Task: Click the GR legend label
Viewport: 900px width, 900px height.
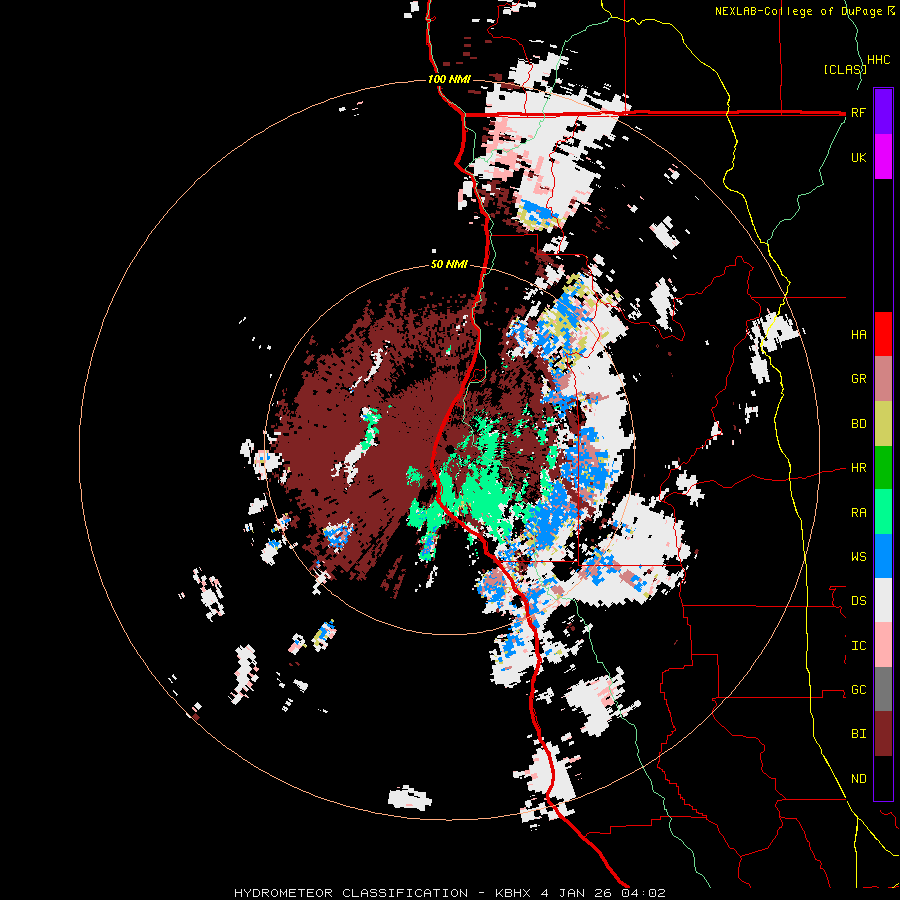Action: (x=858, y=379)
